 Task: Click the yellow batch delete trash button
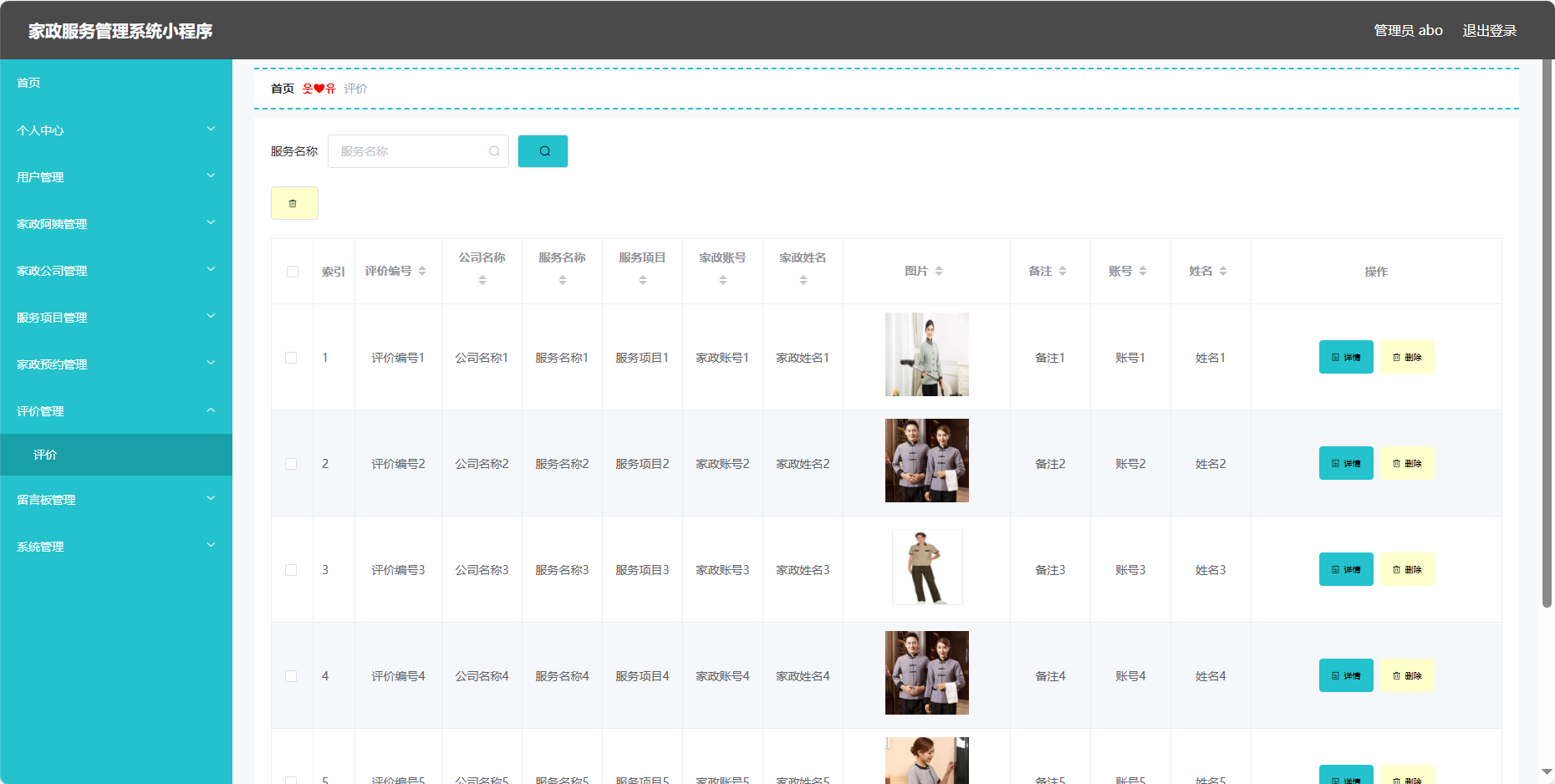click(x=294, y=203)
